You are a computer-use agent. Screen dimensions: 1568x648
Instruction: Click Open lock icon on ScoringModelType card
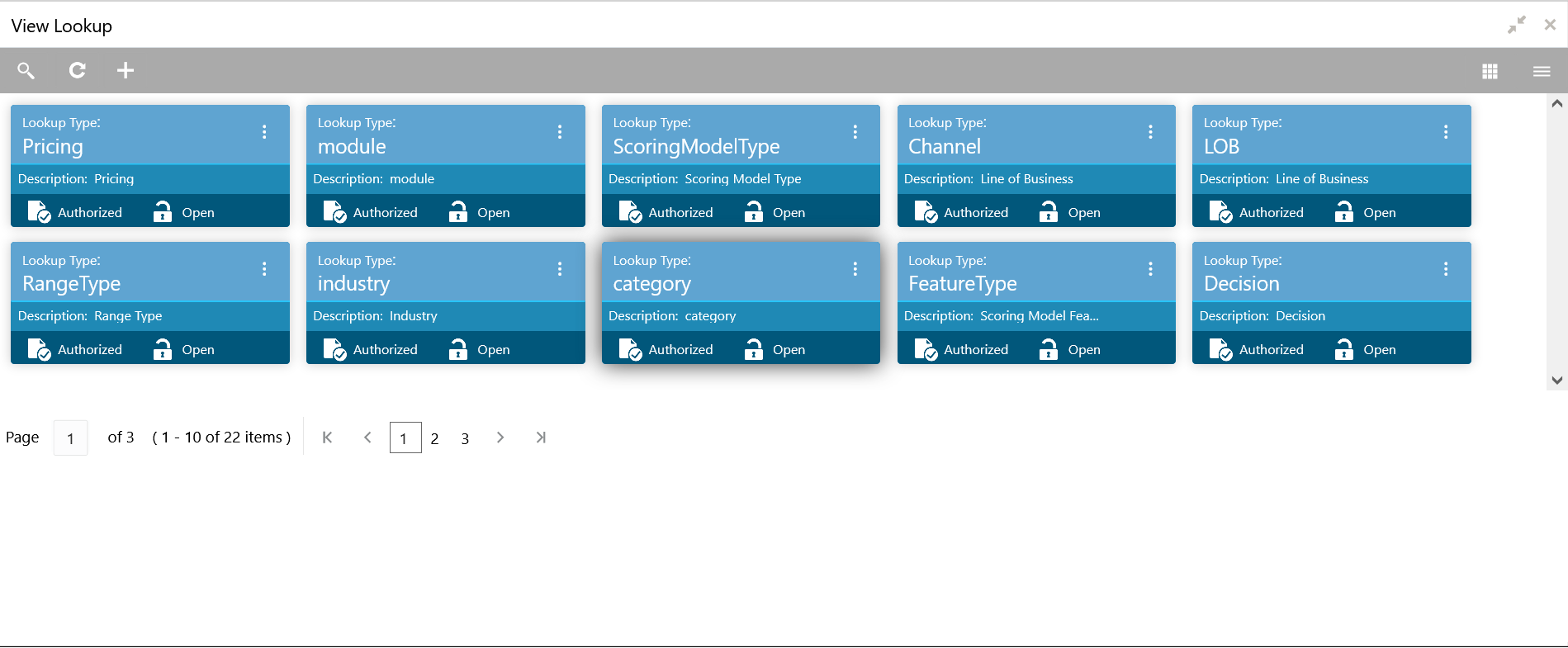pyautogui.click(x=754, y=212)
